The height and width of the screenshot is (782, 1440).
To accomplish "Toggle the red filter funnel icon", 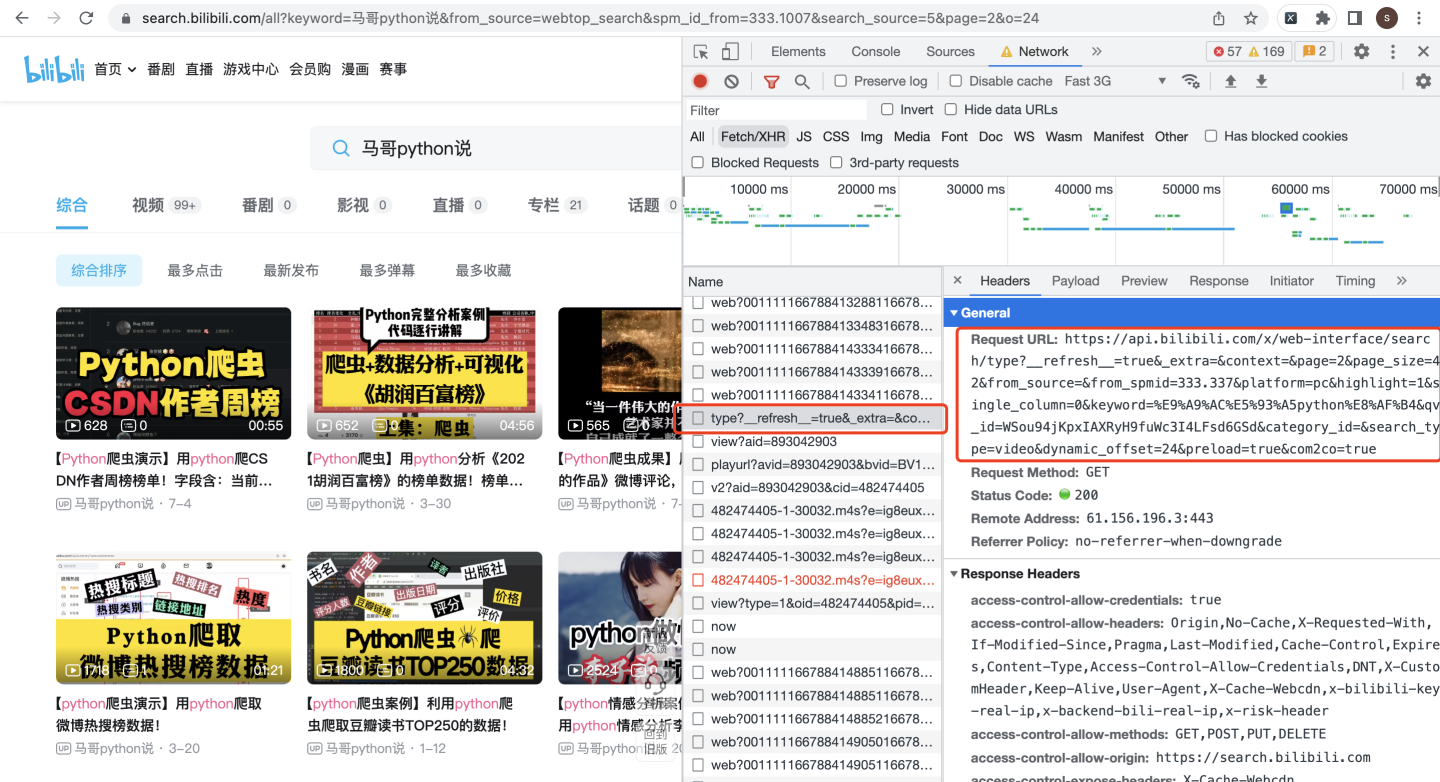I will tap(771, 81).
